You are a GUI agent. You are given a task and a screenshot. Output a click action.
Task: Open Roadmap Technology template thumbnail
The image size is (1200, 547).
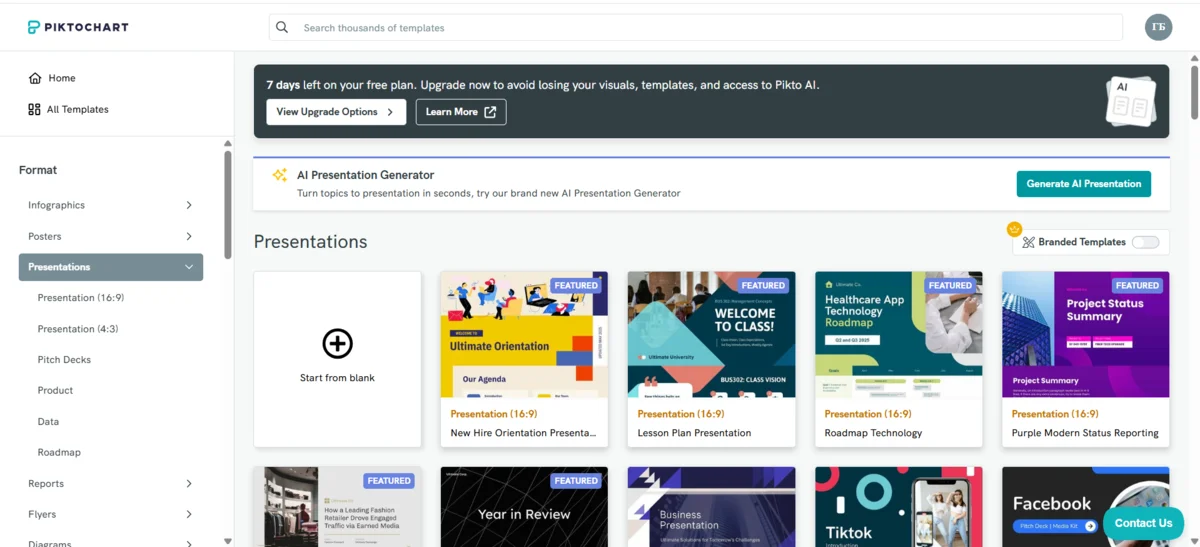[x=898, y=335]
